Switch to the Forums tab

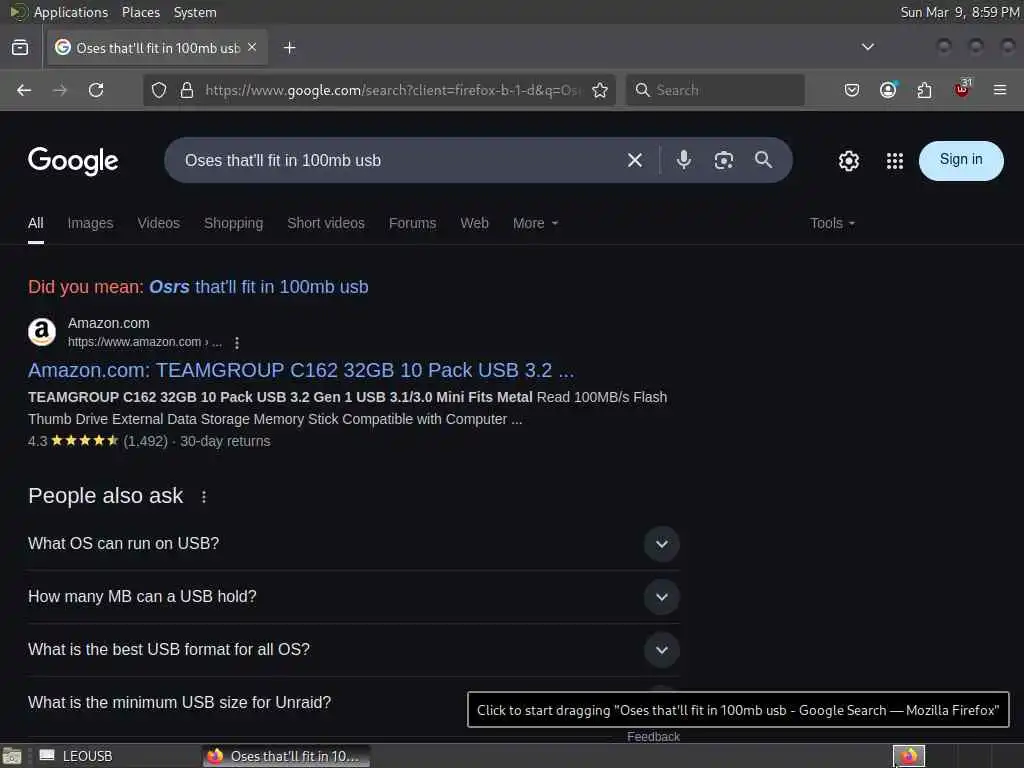[x=413, y=223]
